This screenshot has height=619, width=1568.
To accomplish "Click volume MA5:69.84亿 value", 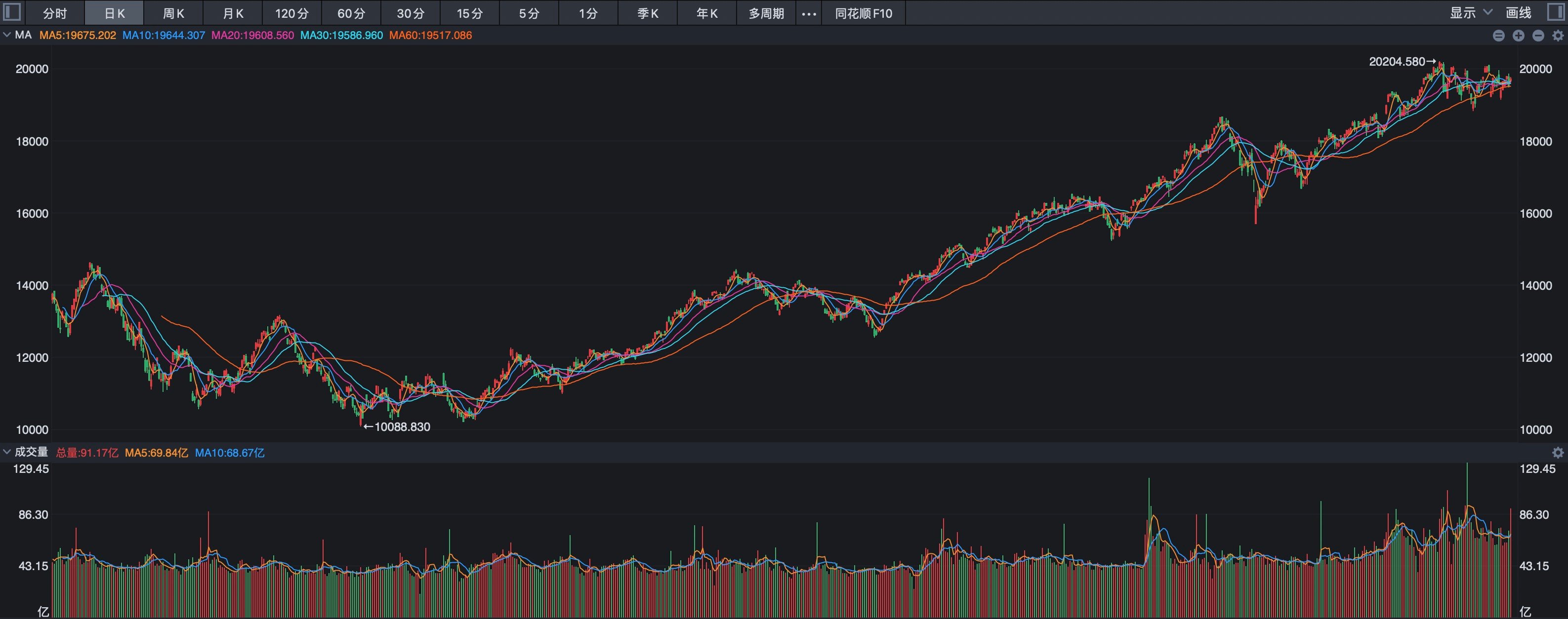I will click(157, 452).
